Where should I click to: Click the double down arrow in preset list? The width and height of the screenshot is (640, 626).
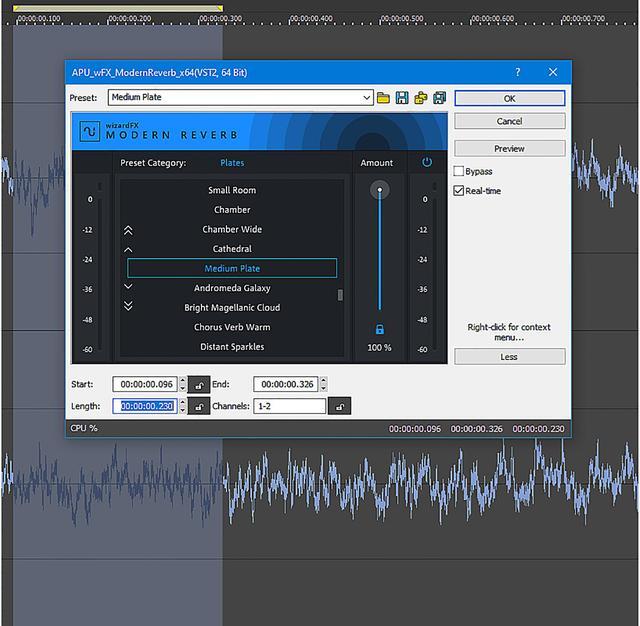pos(128,306)
